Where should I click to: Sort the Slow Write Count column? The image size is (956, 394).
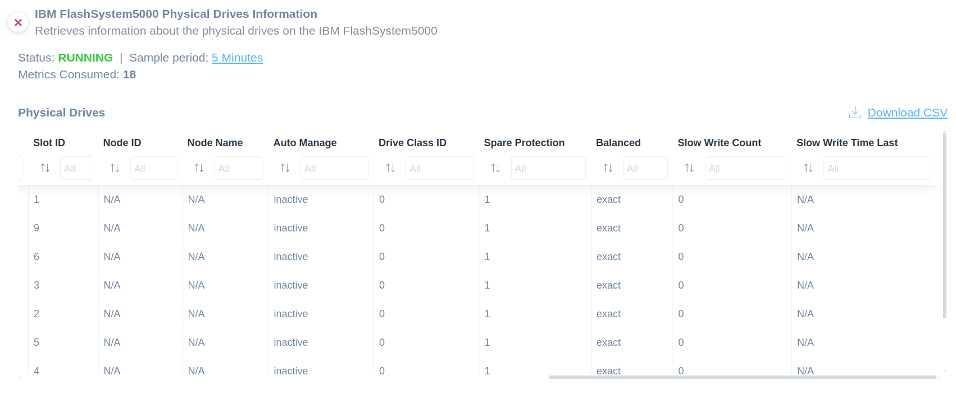689,168
